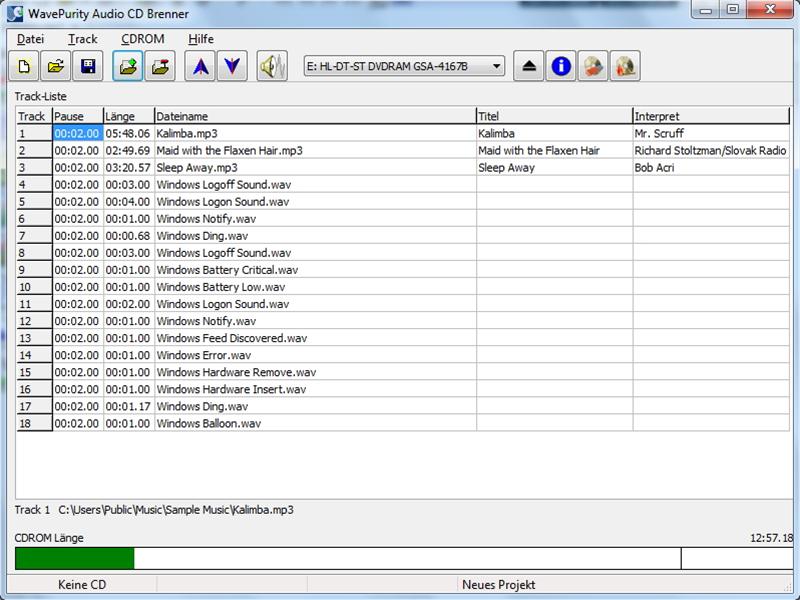Click the Interpret column header
The height and width of the screenshot is (600, 800).
pyautogui.click(x=711, y=116)
